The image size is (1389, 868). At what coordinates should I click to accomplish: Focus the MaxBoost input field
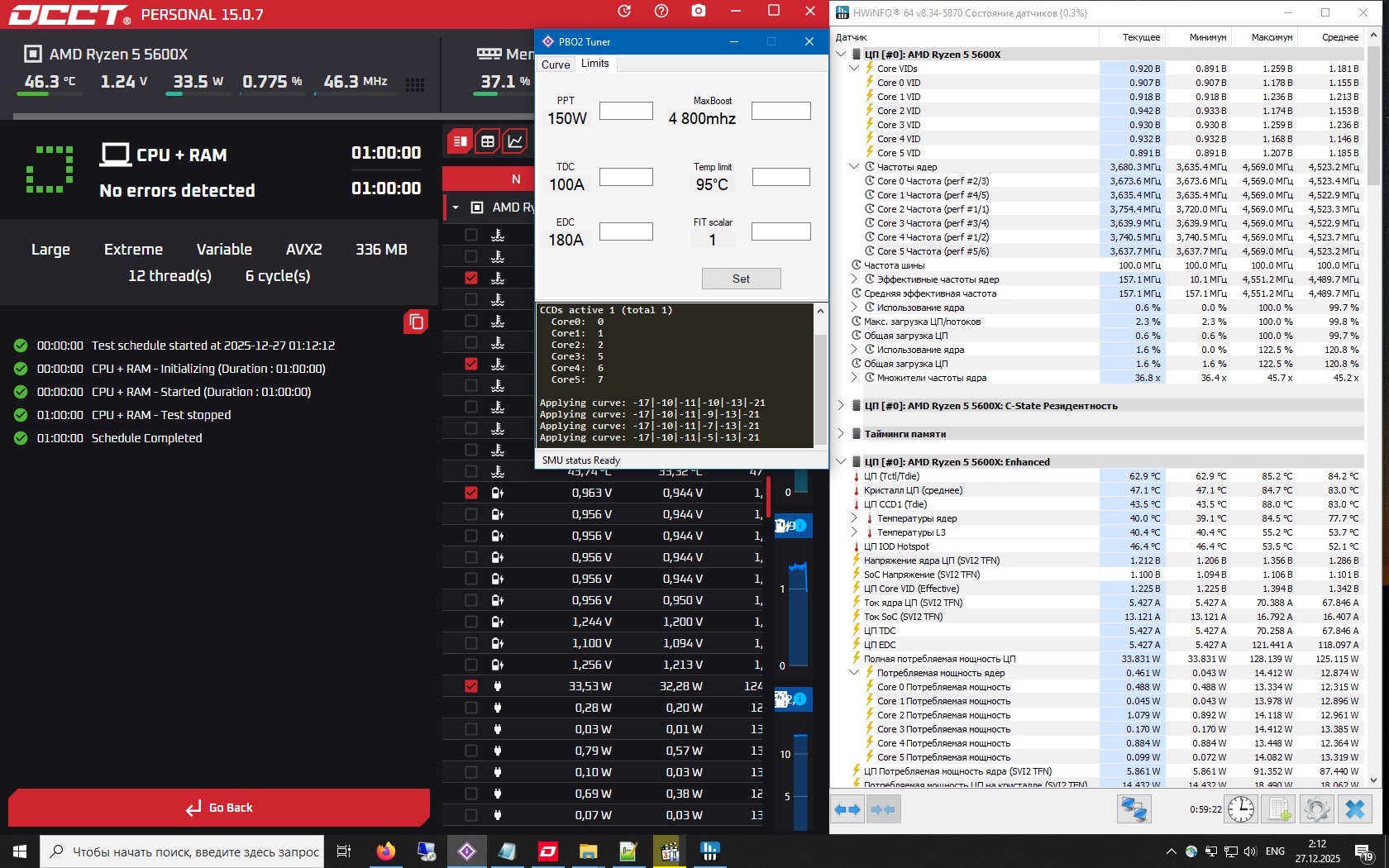pos(780,111)
